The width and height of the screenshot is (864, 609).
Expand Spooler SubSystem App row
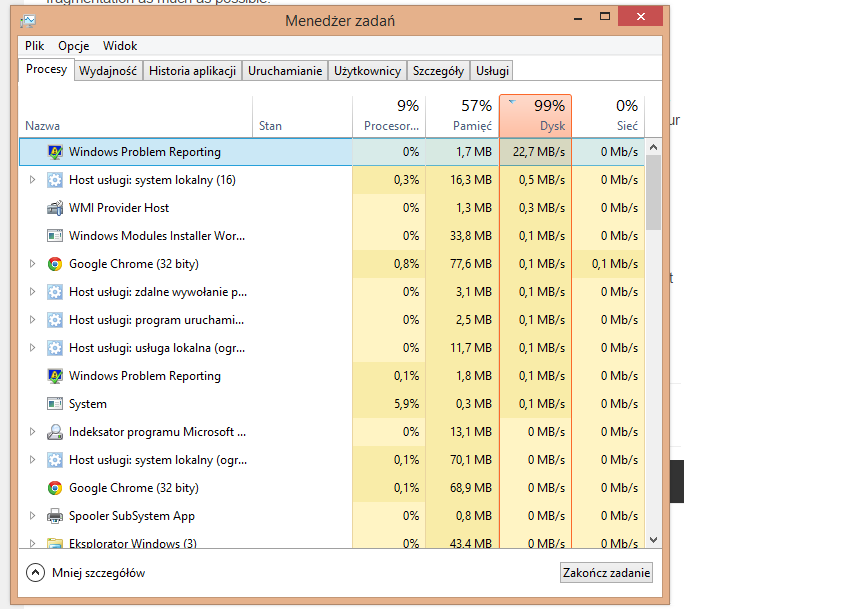click(33, 516)
